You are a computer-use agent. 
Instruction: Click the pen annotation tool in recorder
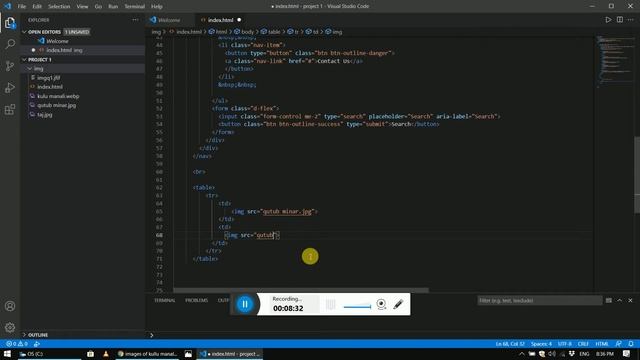(x=398, y=304)
